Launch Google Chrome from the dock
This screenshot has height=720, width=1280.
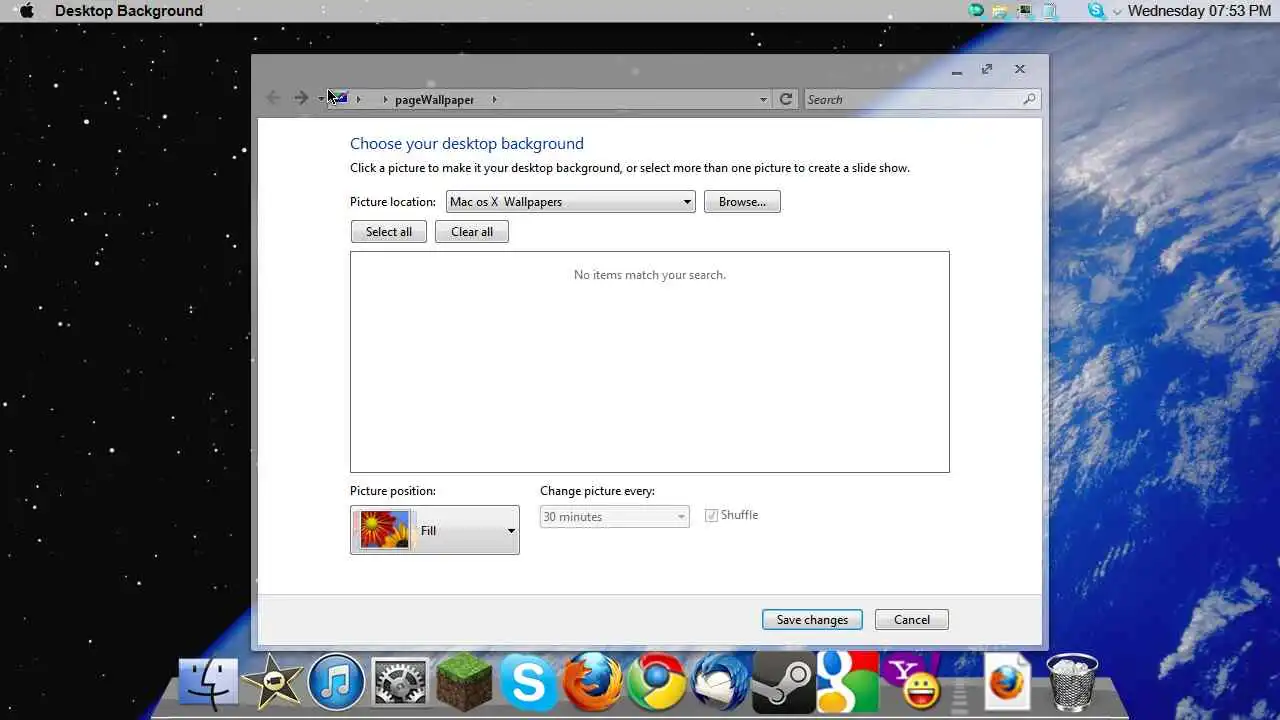pyautogui.click(x=656, y=683)
